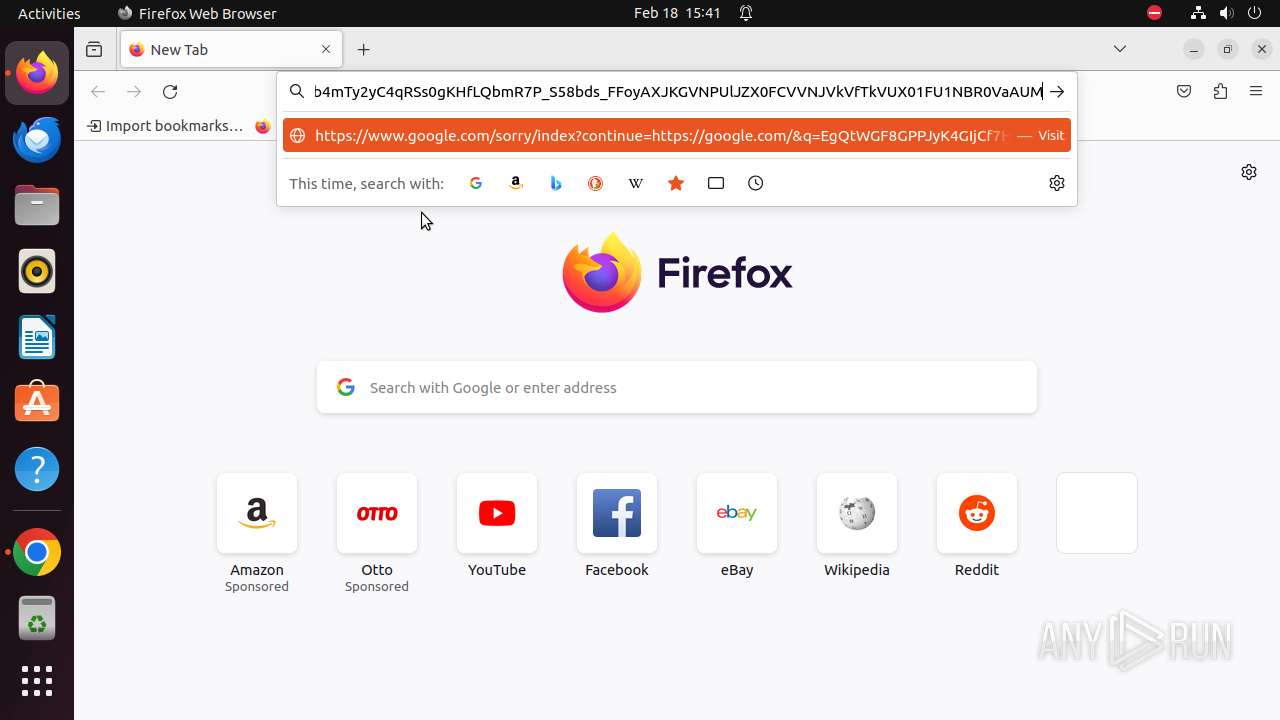Search this time with Bing
Screen dimensions: 1280x720
556,183
